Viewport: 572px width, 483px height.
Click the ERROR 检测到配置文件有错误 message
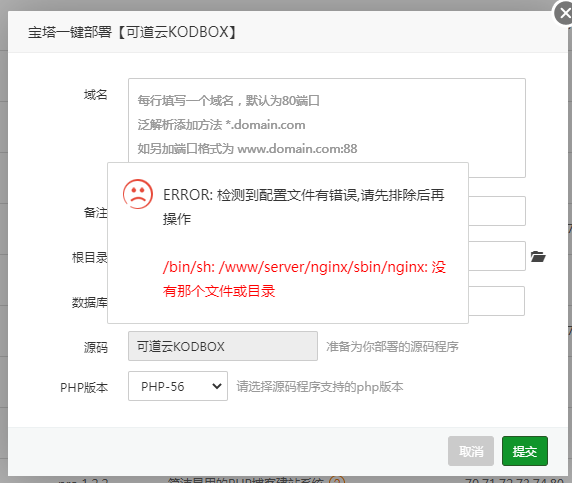pos(304,207)
